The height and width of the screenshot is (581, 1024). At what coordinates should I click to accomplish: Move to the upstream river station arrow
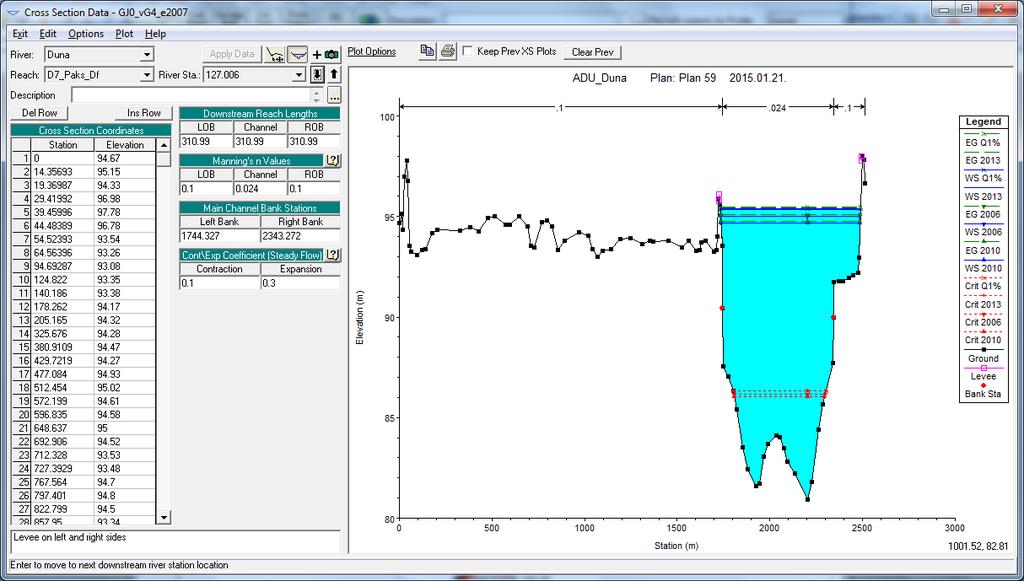(333, 74)
